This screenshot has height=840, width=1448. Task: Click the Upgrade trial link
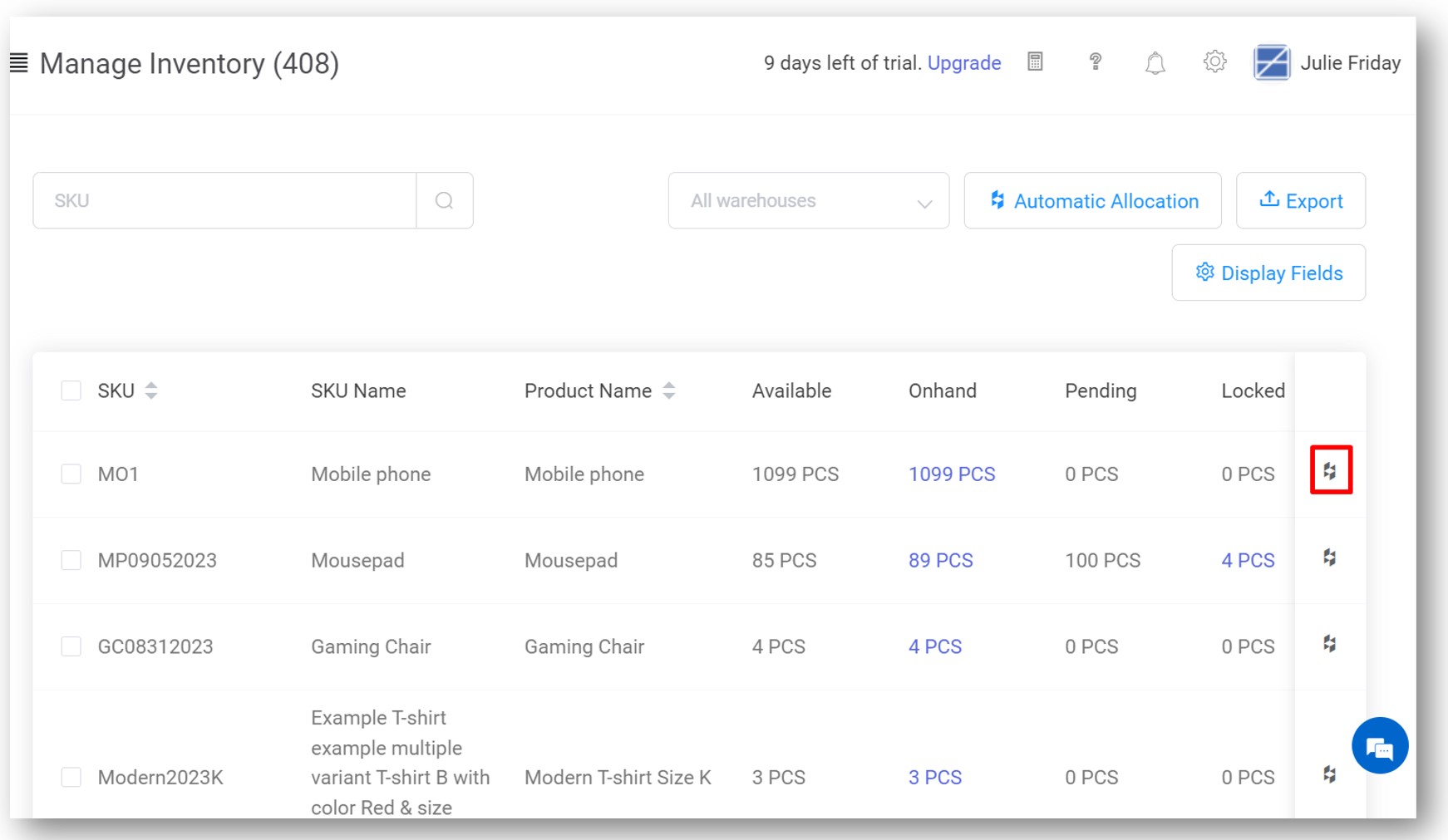(x=963, y=63)
